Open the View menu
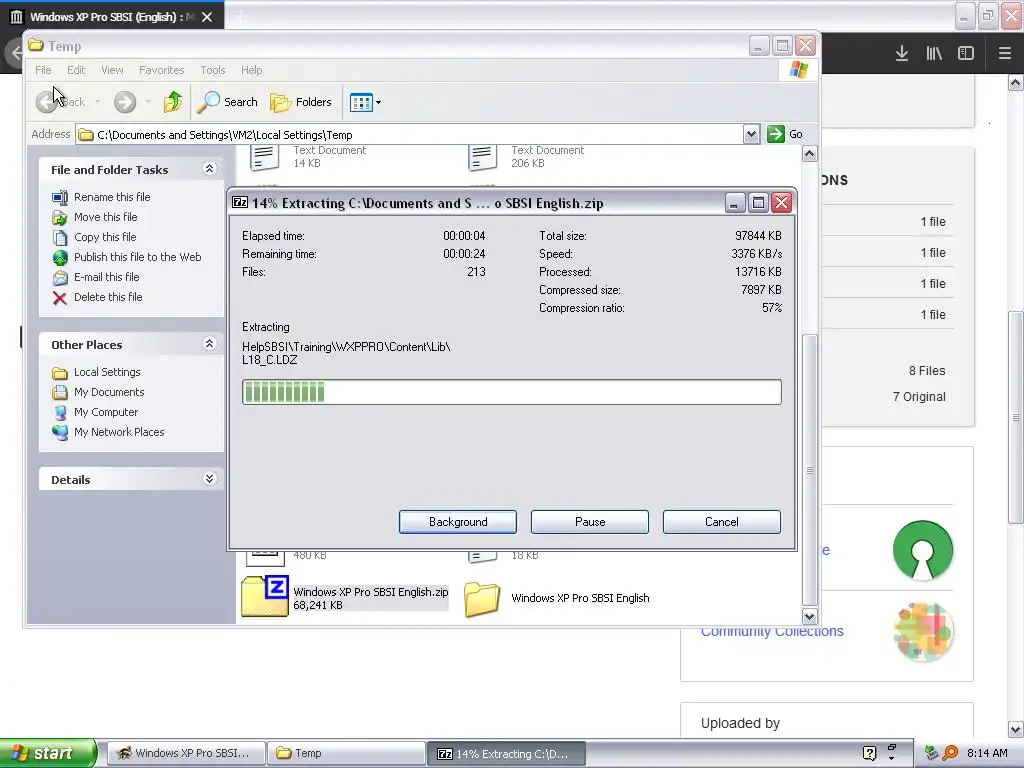1024x768 pixels. point(112,70)
